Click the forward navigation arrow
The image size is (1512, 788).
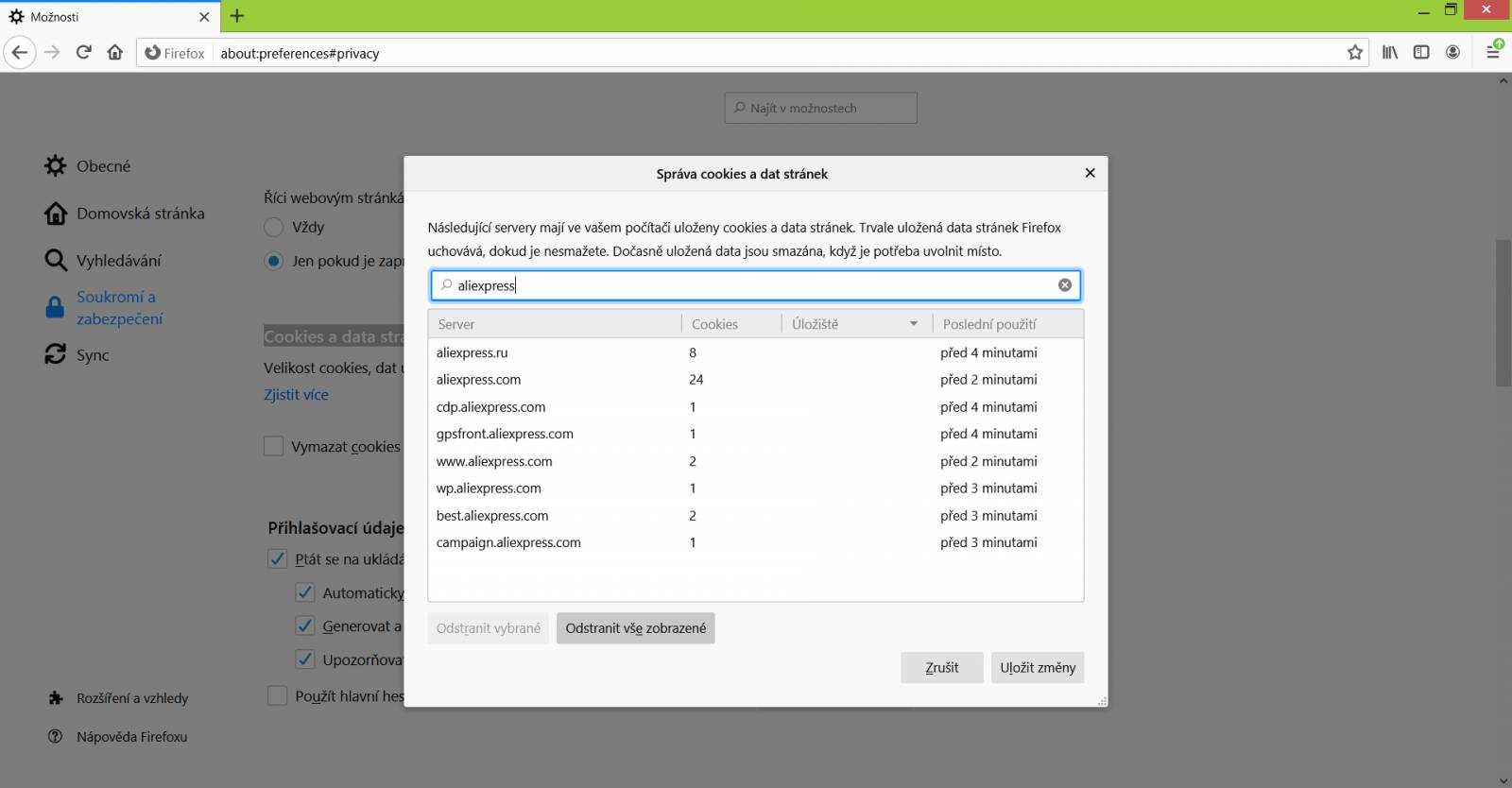pos(52,53)
